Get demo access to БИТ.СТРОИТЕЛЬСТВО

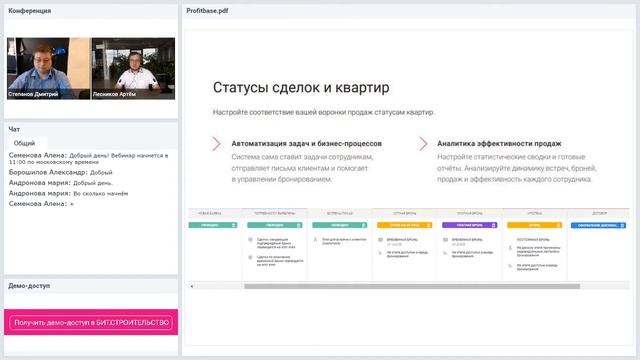pos(91,322)
